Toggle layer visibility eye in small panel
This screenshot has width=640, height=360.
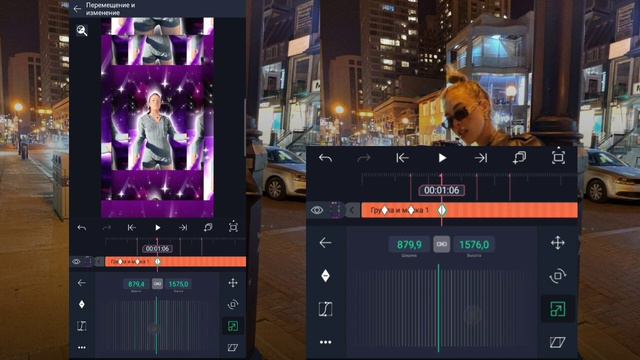(76, 262)
